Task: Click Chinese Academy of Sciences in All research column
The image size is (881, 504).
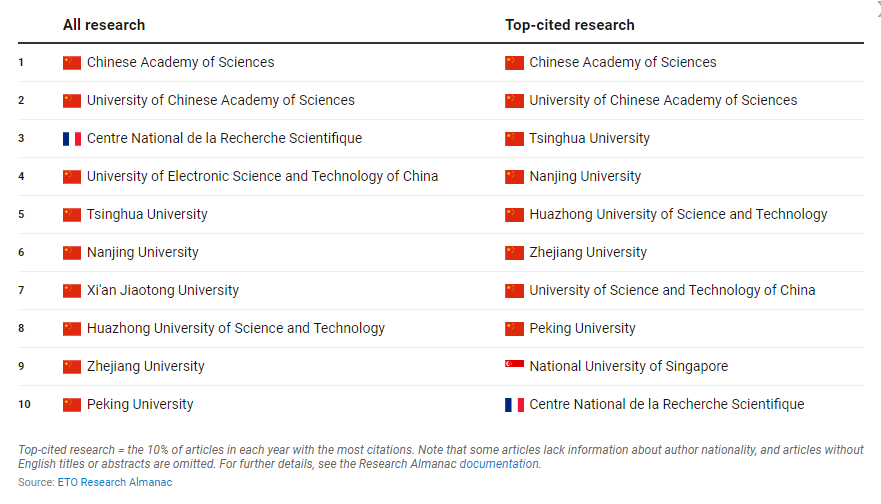Action: tap(180, 63)
